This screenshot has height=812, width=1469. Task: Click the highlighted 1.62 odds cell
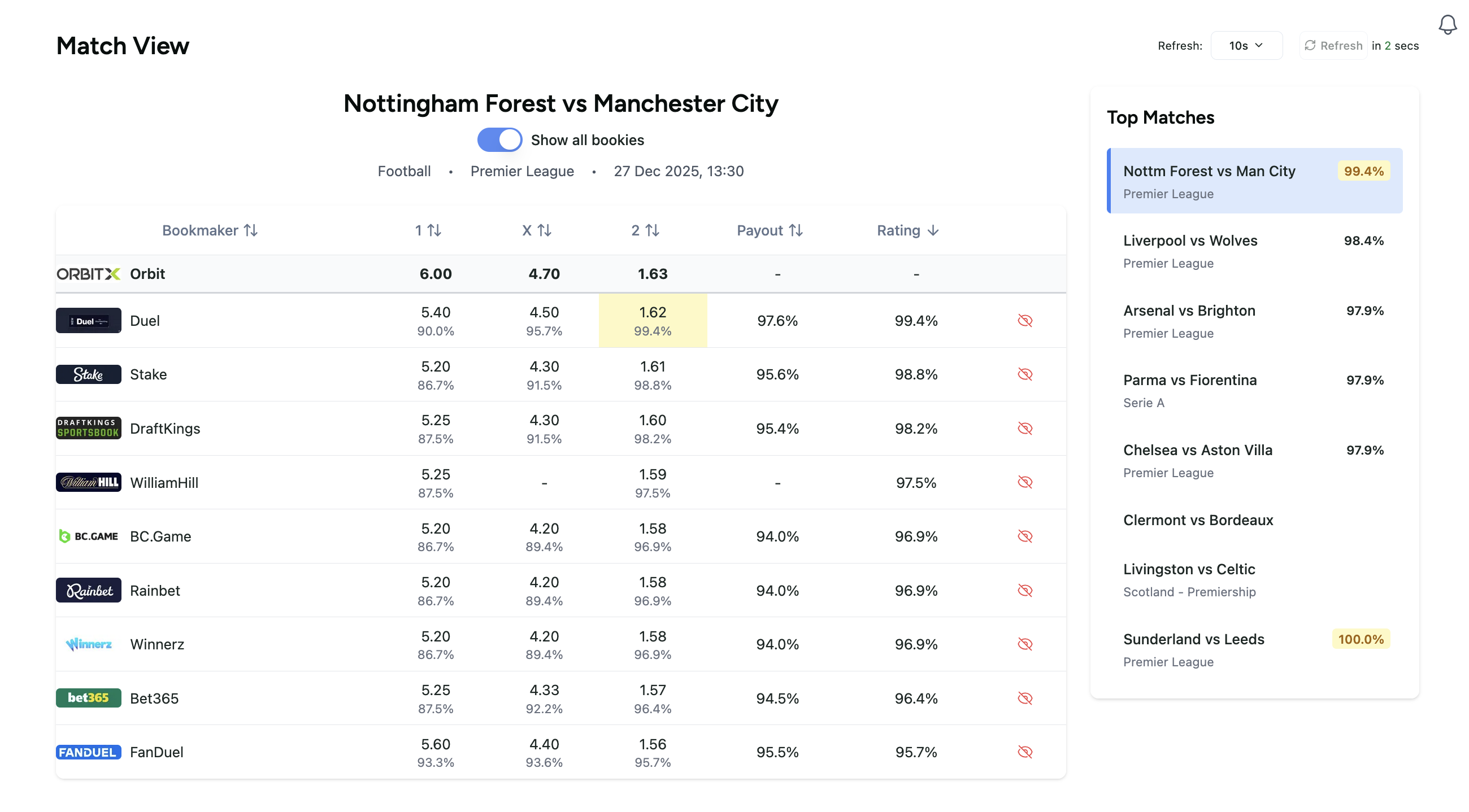tap(653, 320)
